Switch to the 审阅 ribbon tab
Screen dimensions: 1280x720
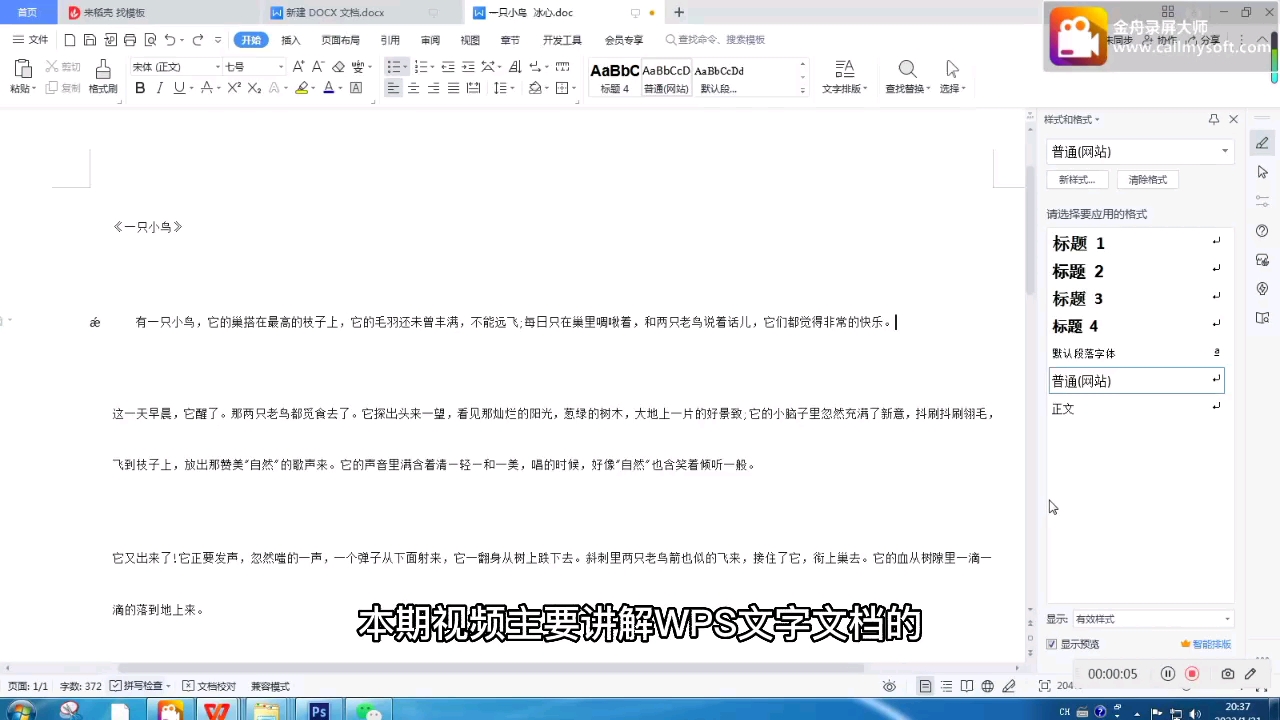coord(430,40)
